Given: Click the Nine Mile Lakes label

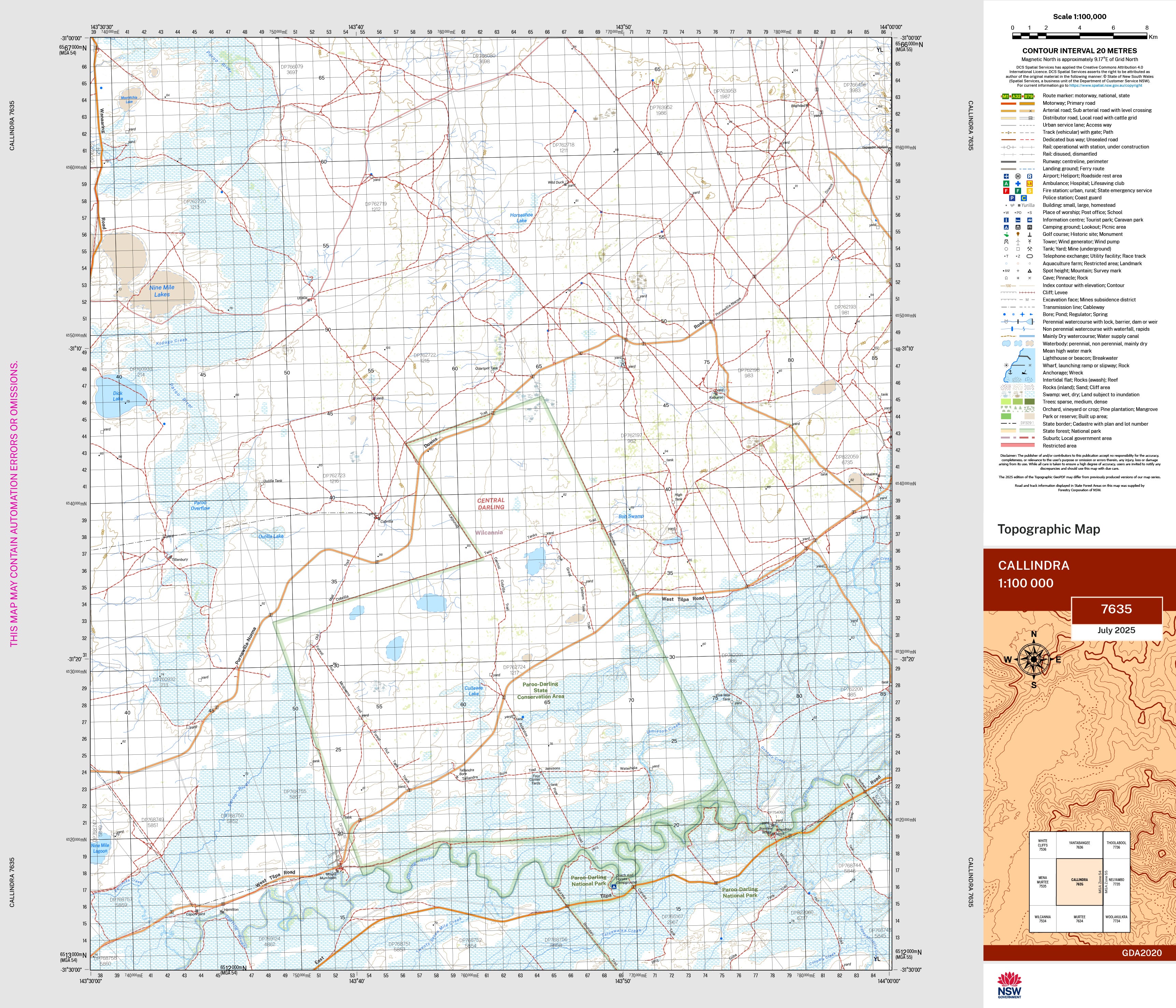Looking at the screenshot, I should tap(162, 290).
